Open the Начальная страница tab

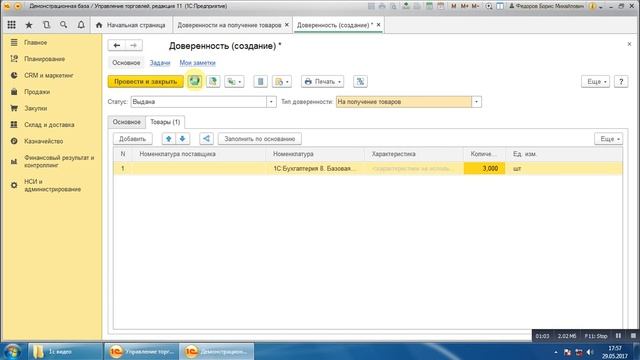tap(131, 25)
